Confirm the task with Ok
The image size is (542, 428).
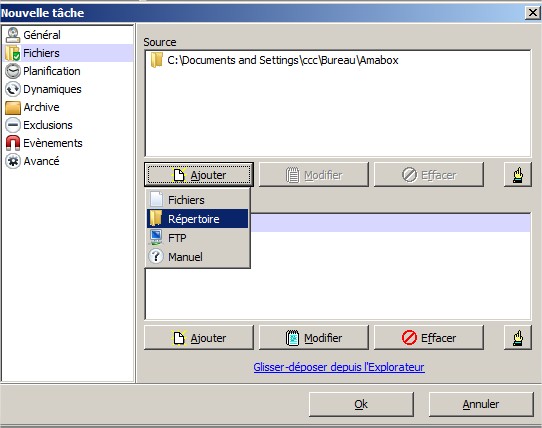(361, 404)
